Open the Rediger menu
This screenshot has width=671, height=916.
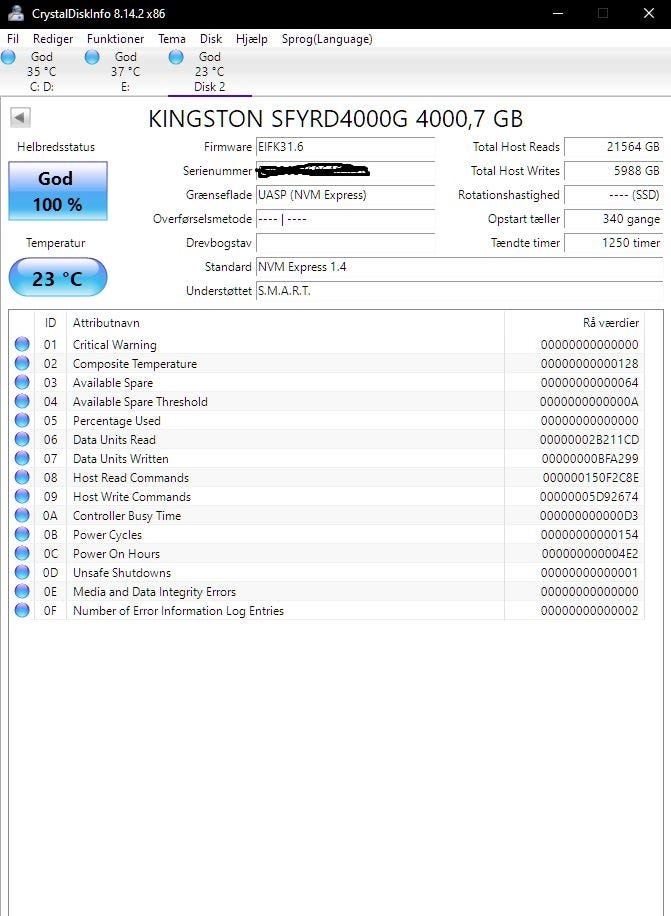tap(53, 39)
